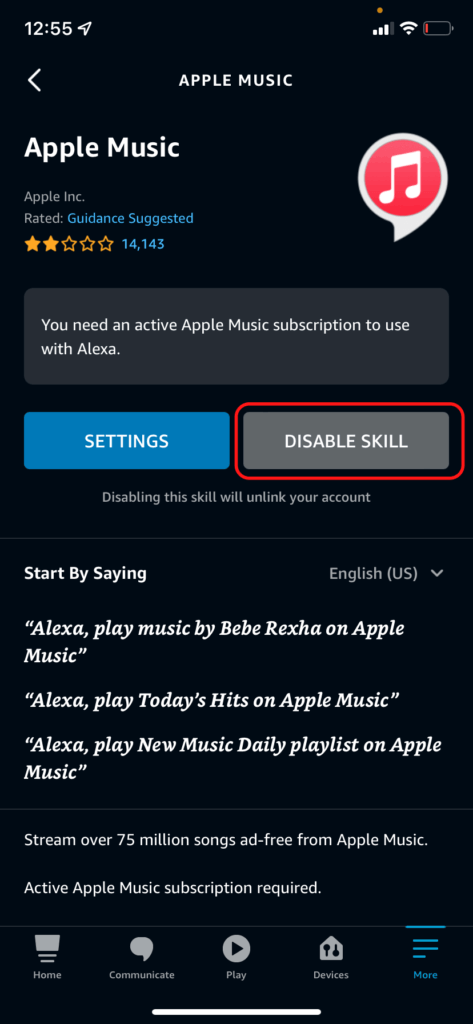Tap the battery indicator in status bar

pos(438,28)
